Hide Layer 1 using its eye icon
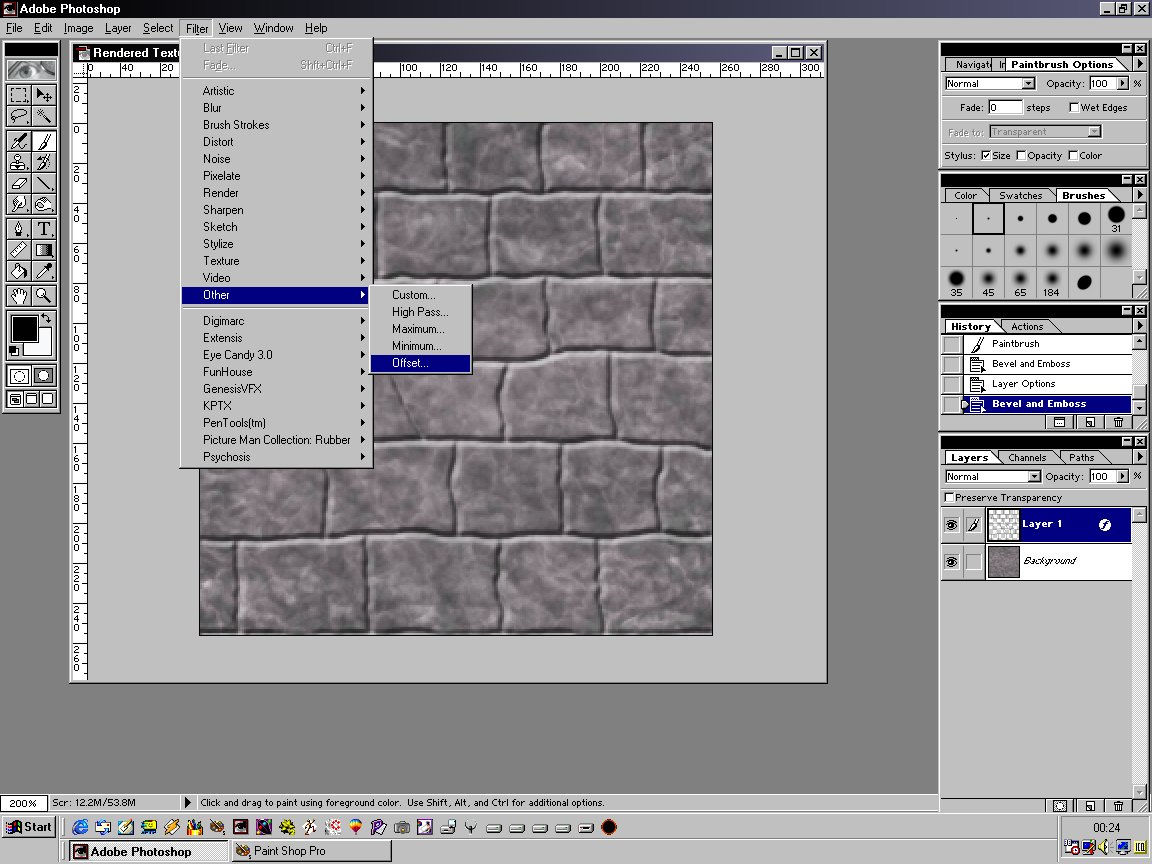This screenshot has width=1152, height=864. click(951, 525)
